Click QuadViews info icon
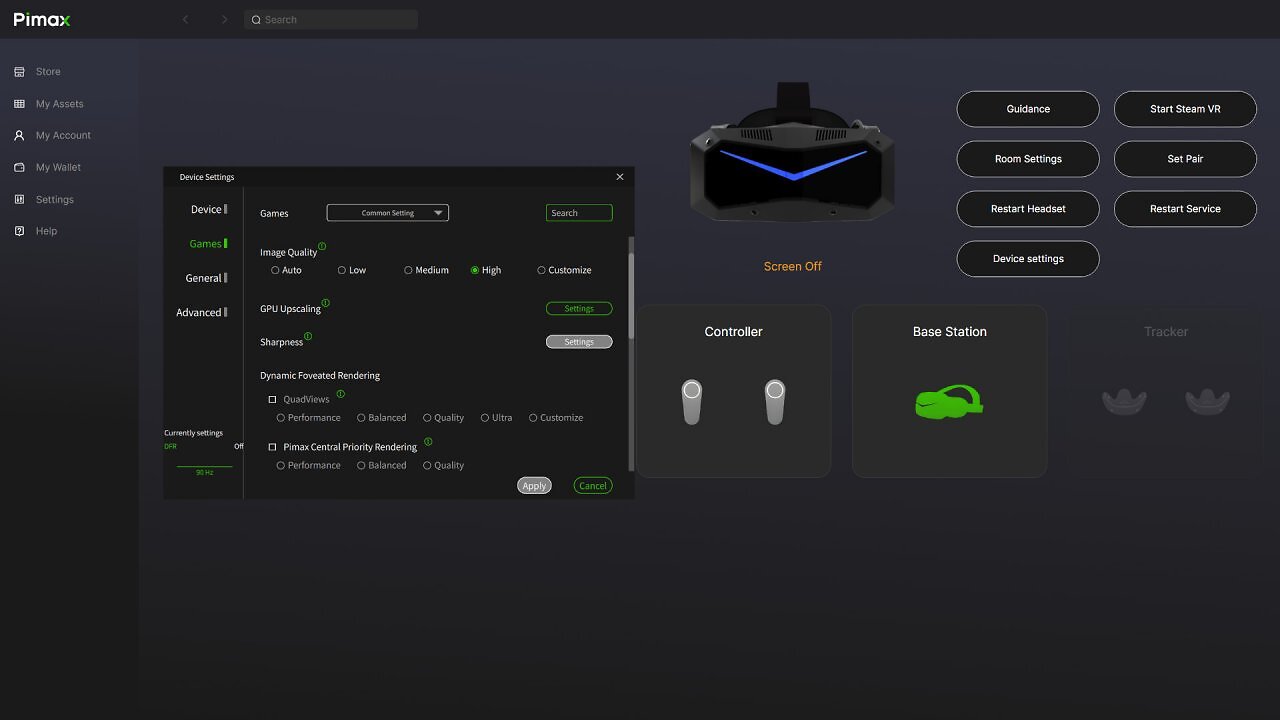The width and height of the screenshot is (1280, 720). coord(340,394)
